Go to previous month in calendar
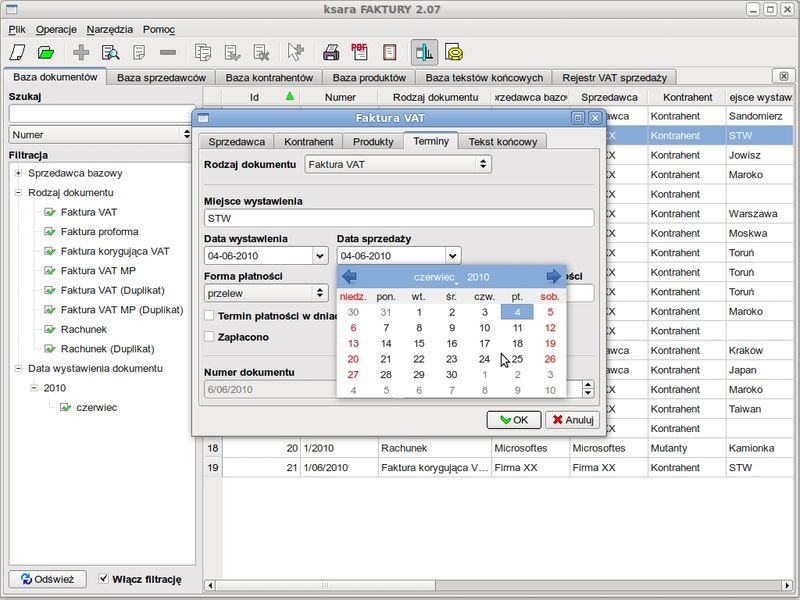The image size is (800, 600). coord(350,276)
